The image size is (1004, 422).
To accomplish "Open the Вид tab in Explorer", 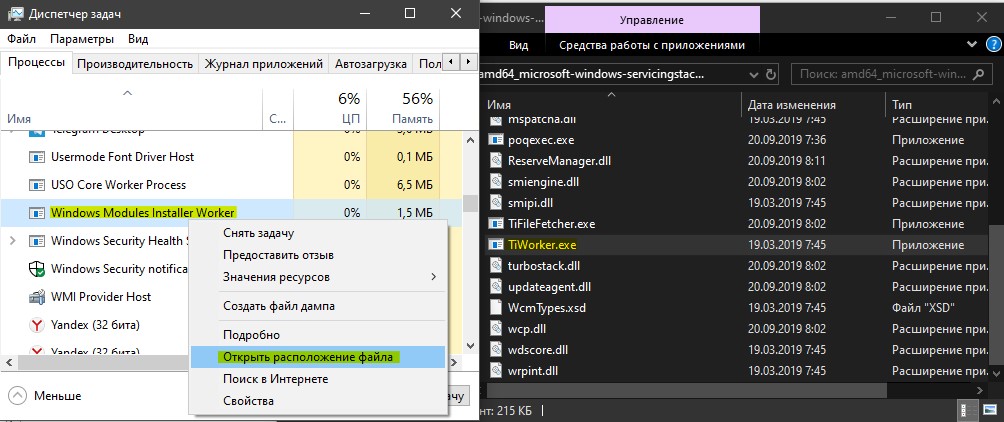I will point(519,45).
